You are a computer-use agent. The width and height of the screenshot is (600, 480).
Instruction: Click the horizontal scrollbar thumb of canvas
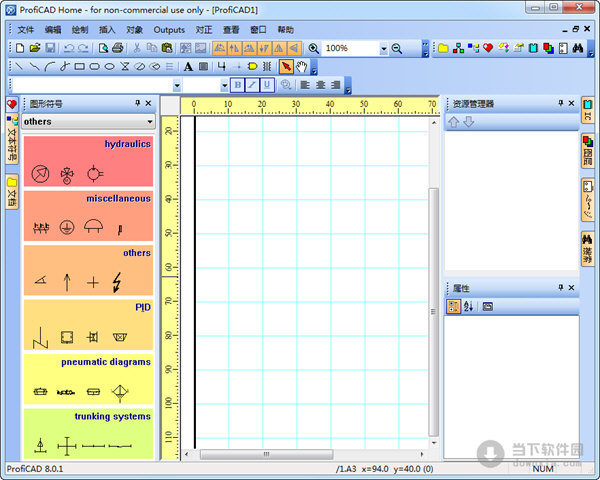pyautogui.click(x=267, y=454)
